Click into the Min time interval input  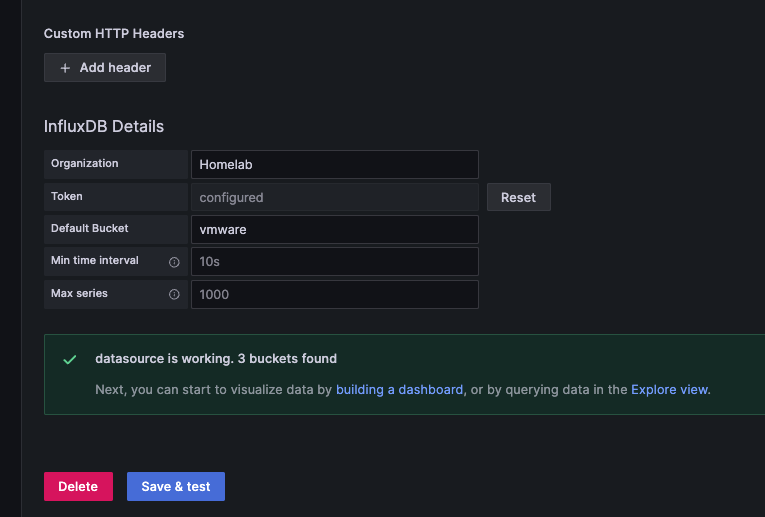334,262
